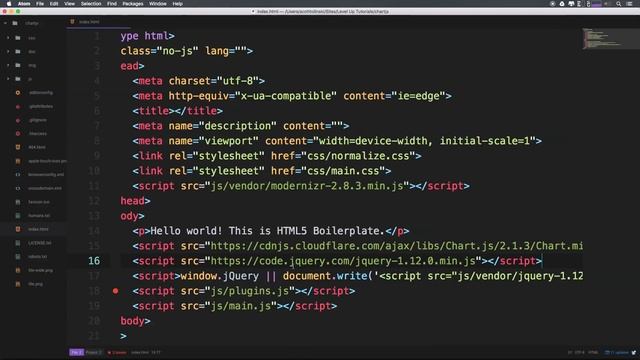Open the Edit menu
Viewport: 640px width, 360px height.
pyautogui.click(x=54, y=4)
